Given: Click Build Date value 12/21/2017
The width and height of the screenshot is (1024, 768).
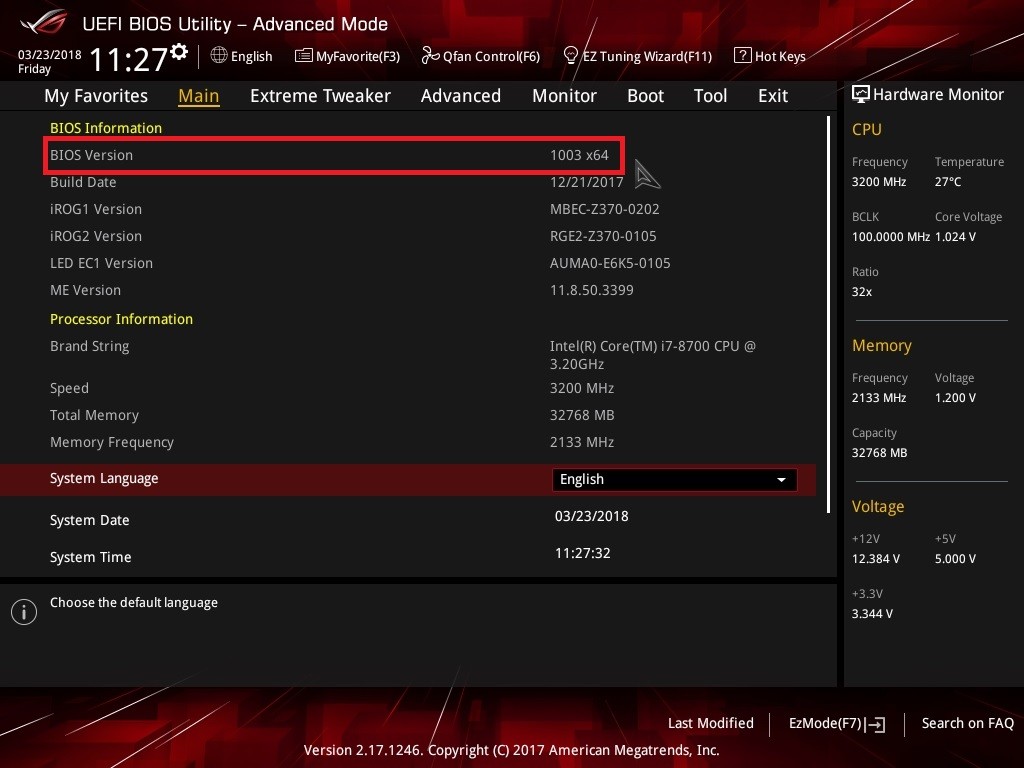Looking at the screenshot, I should click(x=586, y=182).
